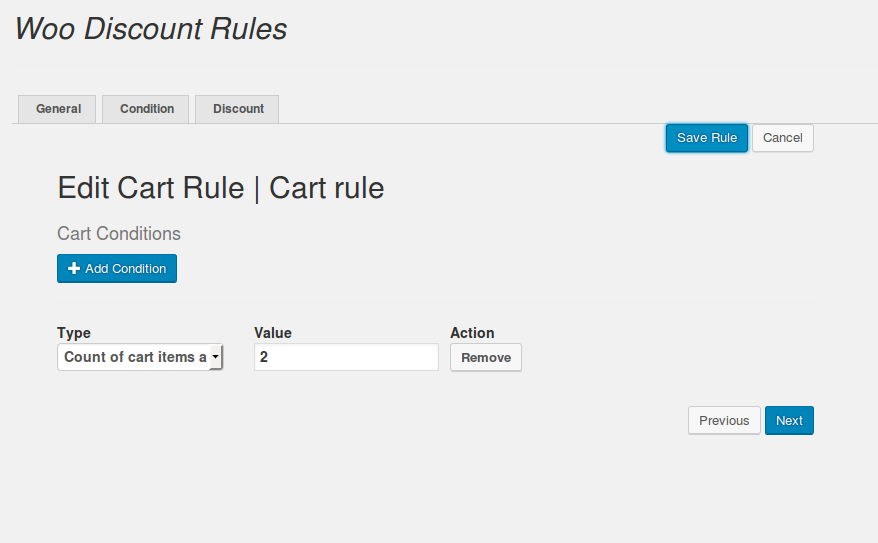Open the condition Type dropdown

click(140, 357)
